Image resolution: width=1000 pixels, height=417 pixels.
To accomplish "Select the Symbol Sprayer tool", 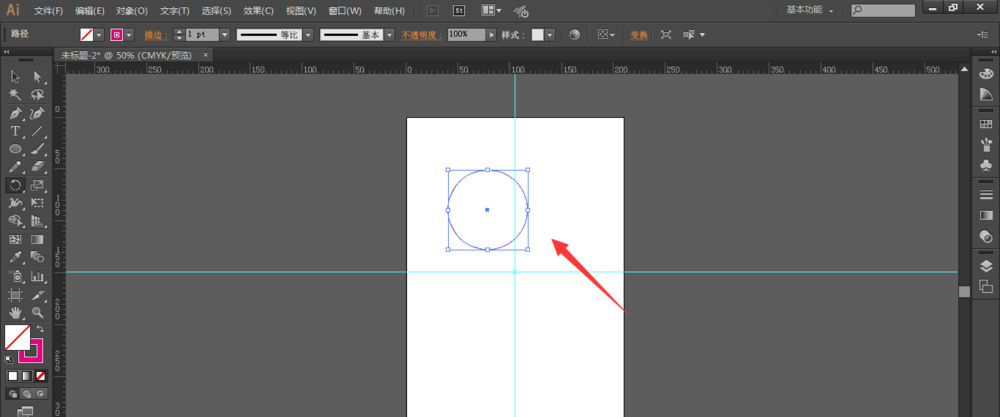I will pos(15,276).
